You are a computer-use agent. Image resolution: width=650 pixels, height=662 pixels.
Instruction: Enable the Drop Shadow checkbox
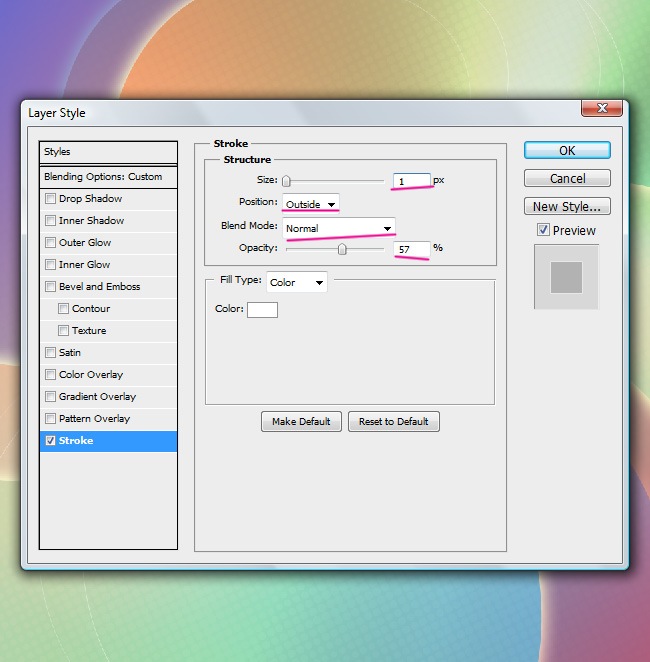(51, 199)
